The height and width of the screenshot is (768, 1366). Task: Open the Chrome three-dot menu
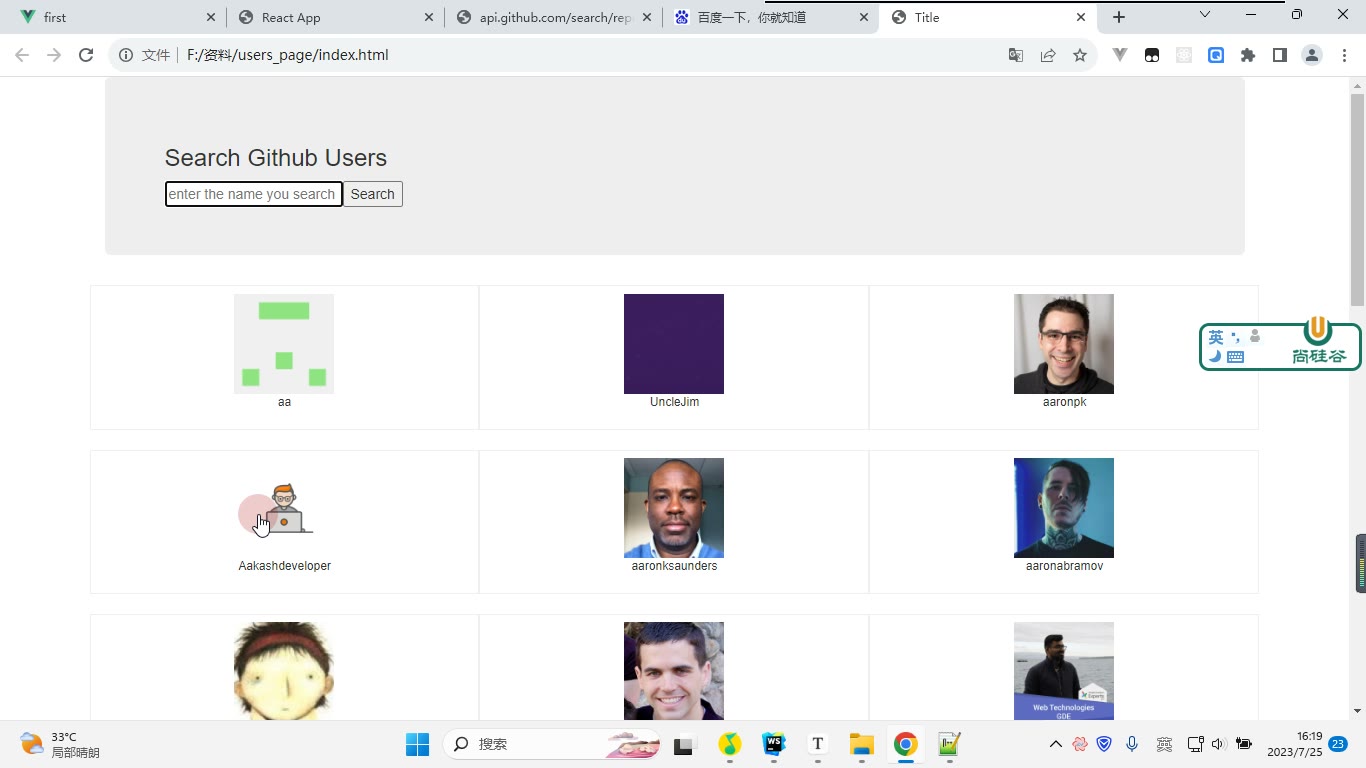tap(1344, 56)
